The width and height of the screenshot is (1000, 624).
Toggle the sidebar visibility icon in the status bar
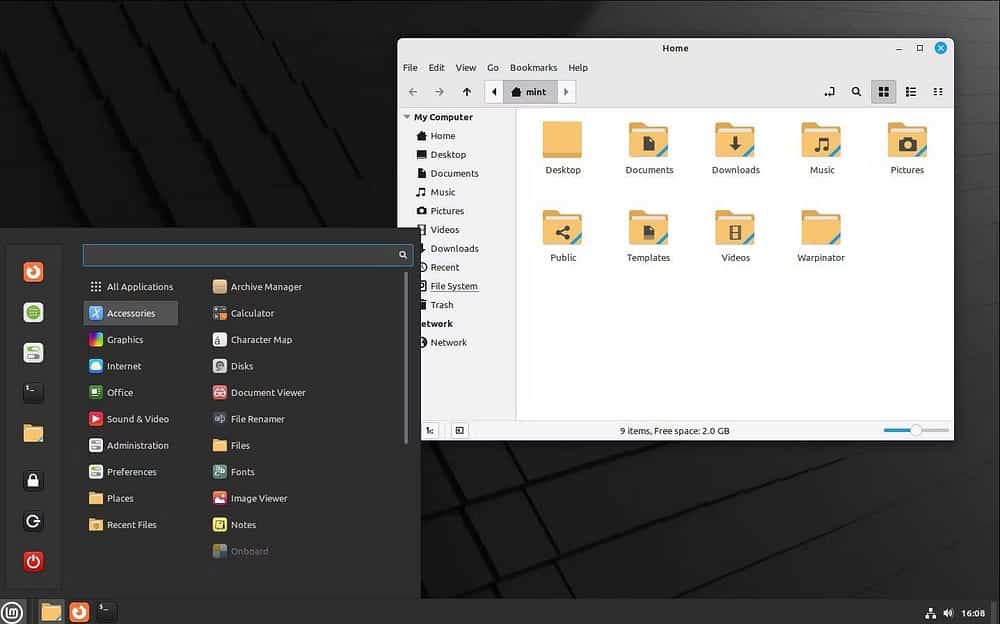pos(459,430)
